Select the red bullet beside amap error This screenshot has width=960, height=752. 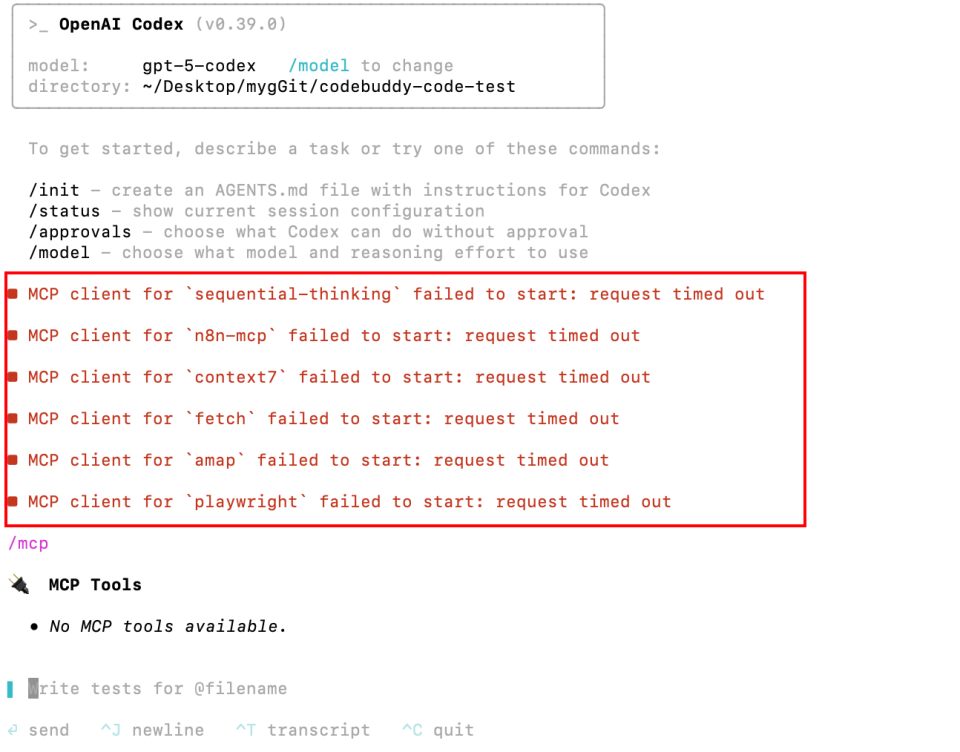point(13,460)
